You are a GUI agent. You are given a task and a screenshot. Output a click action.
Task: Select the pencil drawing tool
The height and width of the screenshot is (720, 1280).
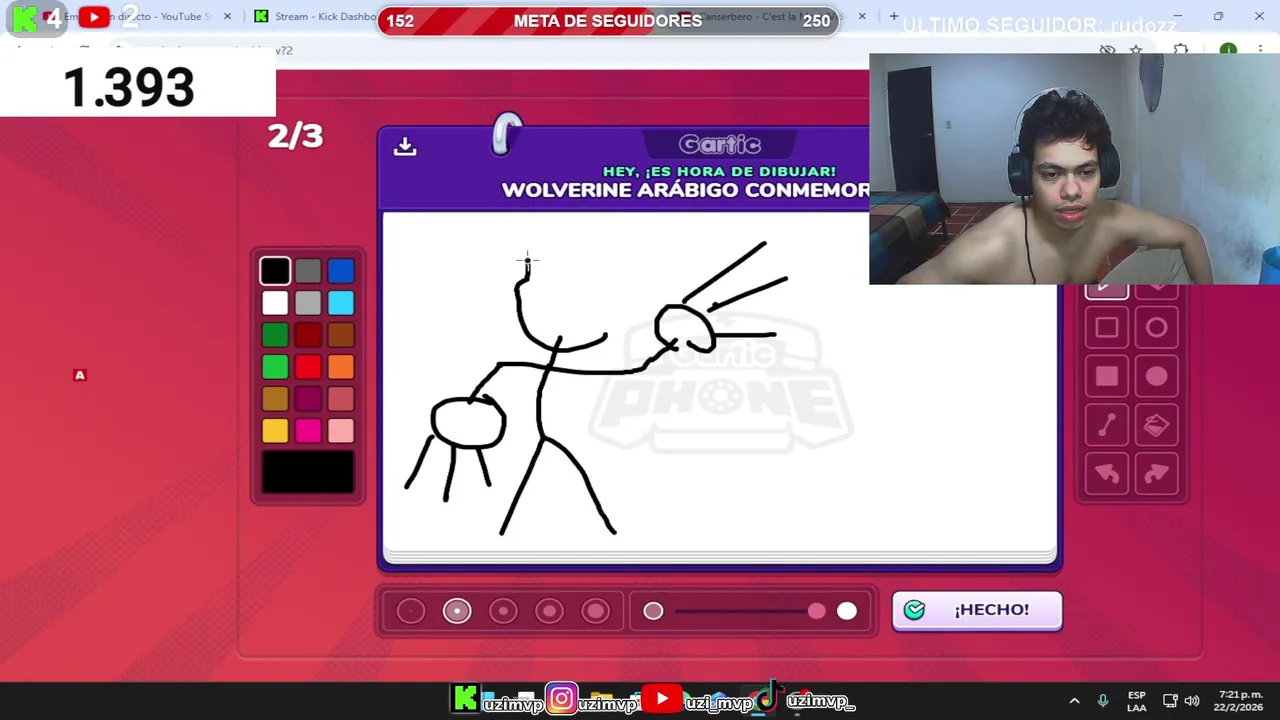click(1107, 290)
